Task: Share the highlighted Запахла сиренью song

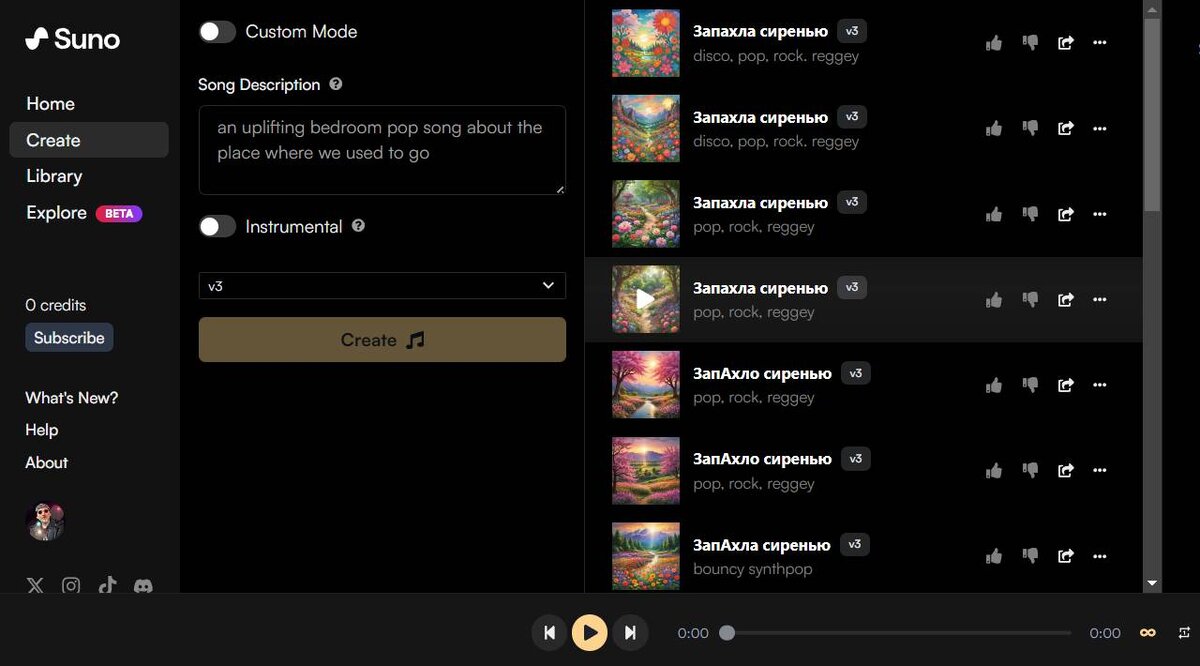Action: pos(1066,299)
